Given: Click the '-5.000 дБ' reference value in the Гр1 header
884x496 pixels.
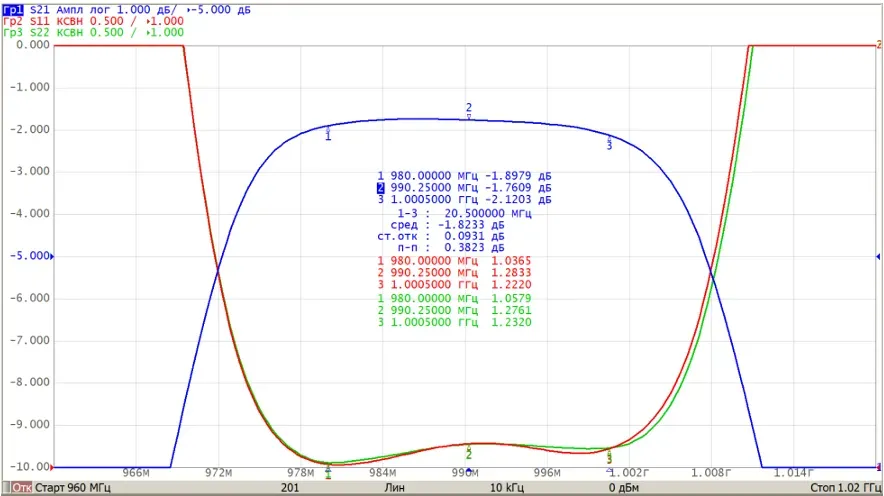Looking at the screenshot, I should (220, 10).
